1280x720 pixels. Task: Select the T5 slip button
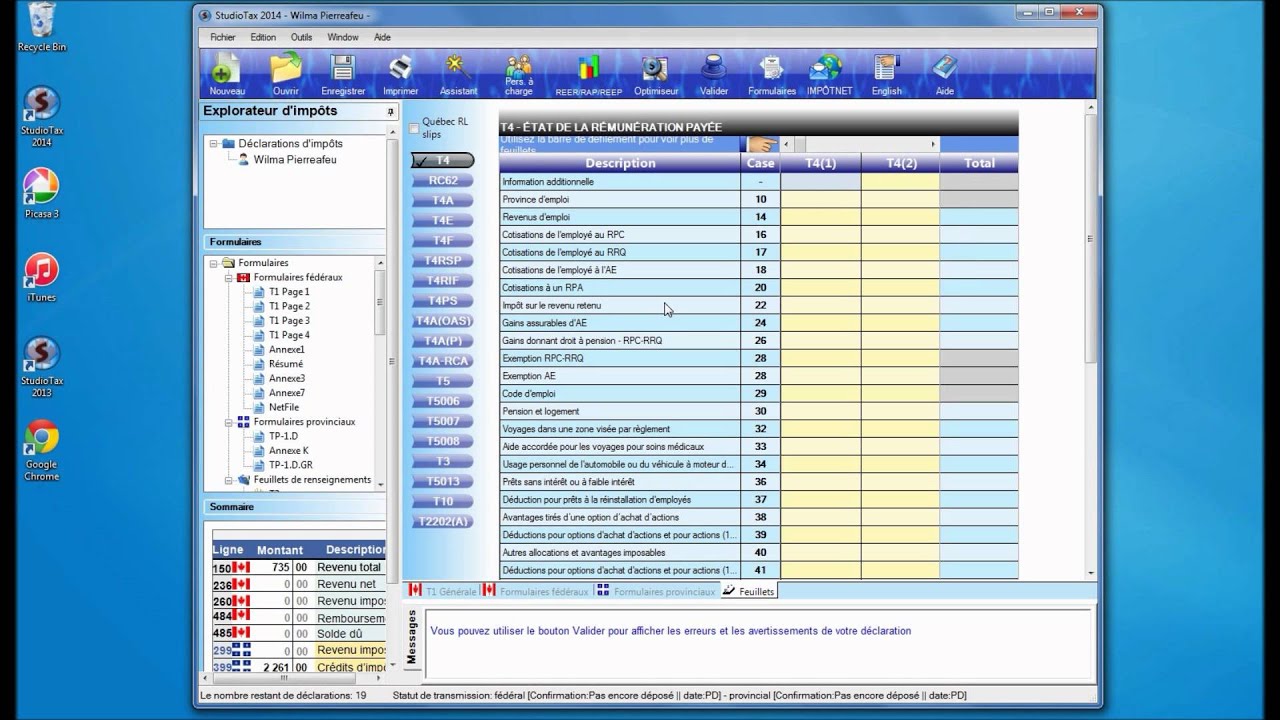443,381
